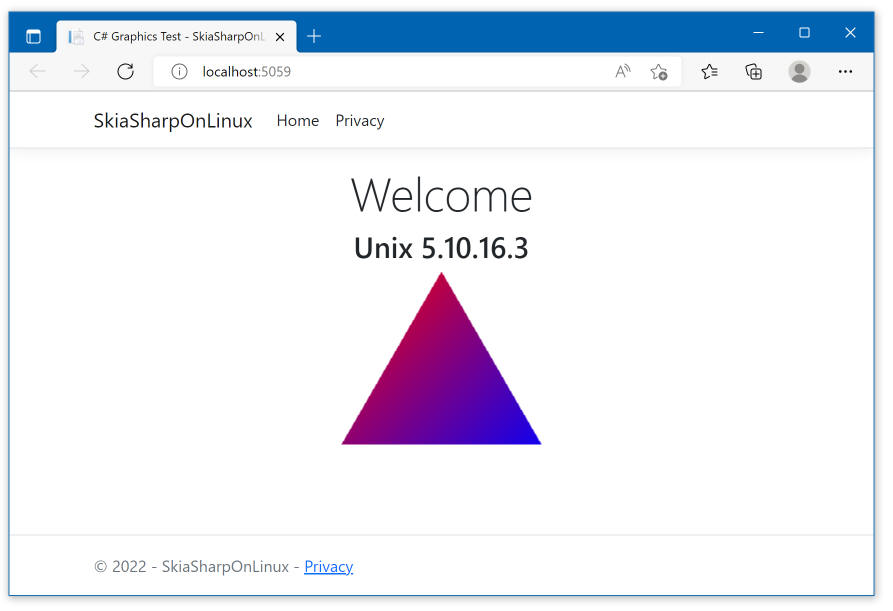Open Settings and more menu

[x=845, y=71]
